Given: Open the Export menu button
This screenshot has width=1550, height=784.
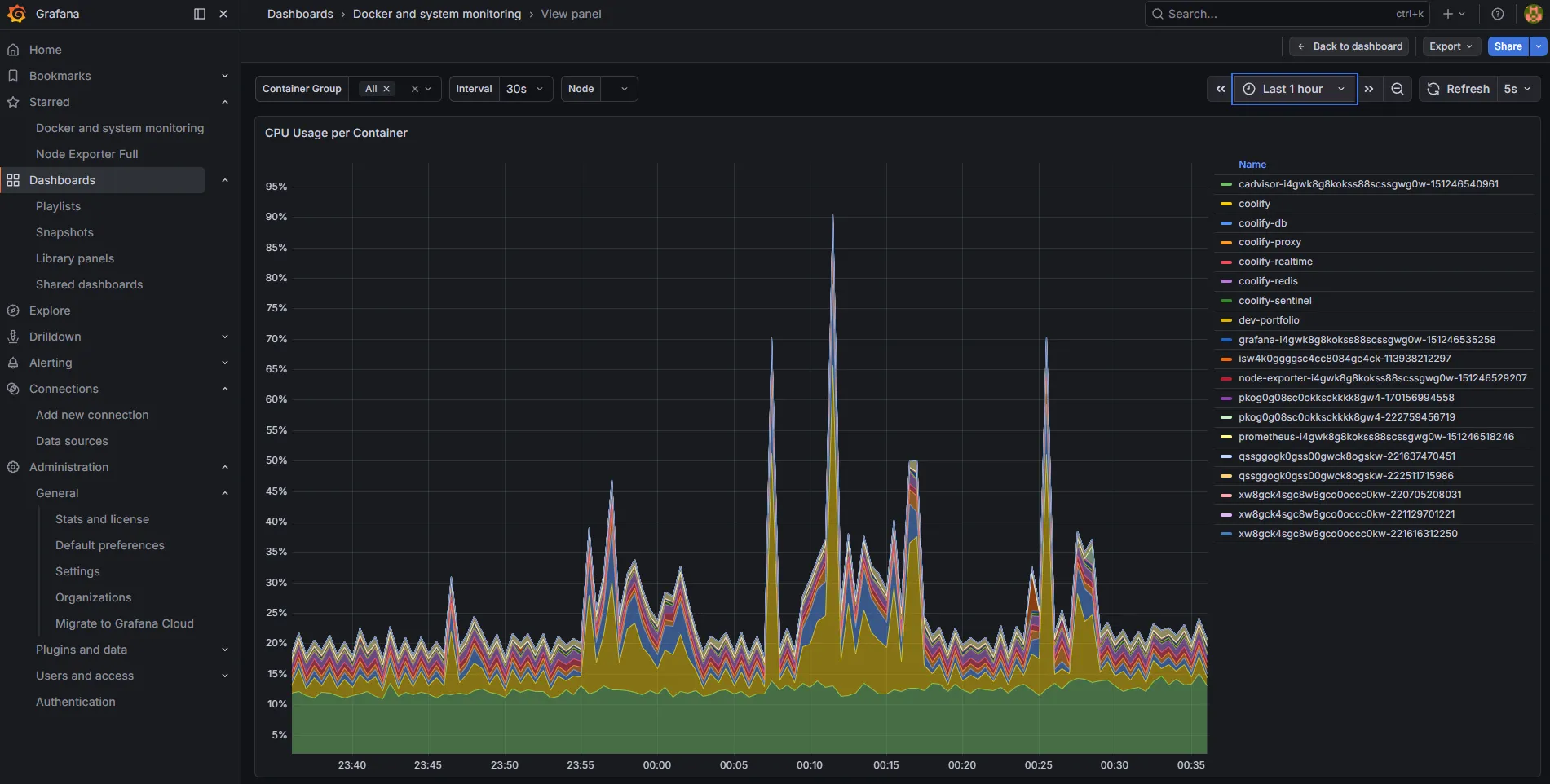Looking at the screenshot, I should pos(1451,46).
